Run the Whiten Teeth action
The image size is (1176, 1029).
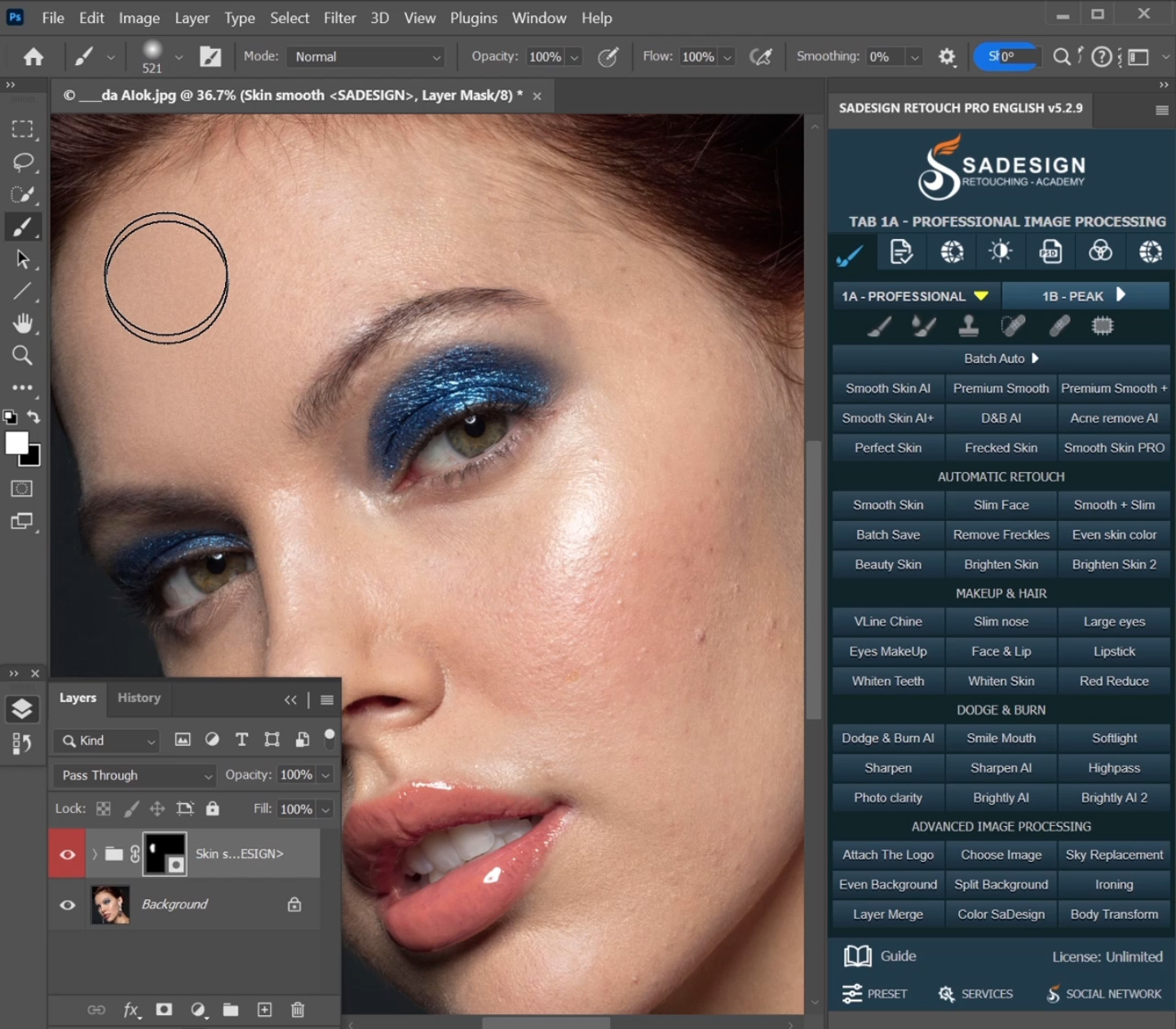tap(887, 682)
